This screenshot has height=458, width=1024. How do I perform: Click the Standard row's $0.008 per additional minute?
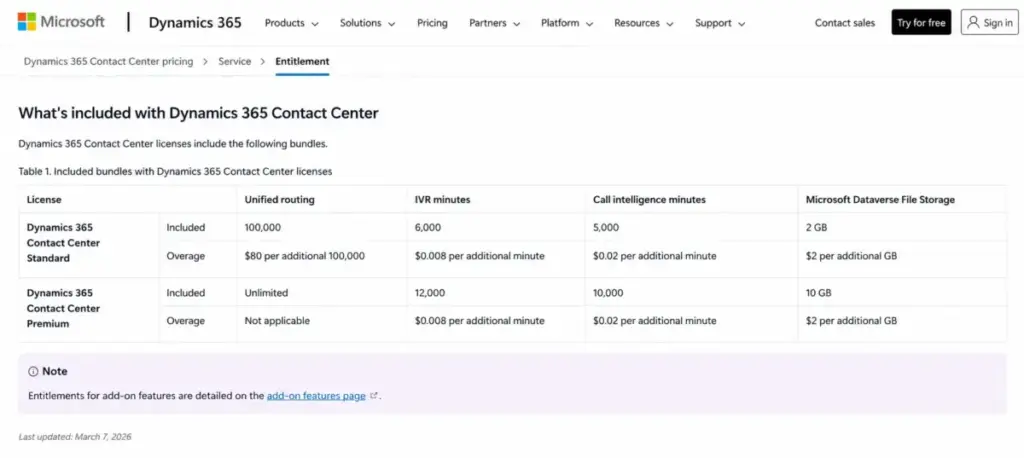[479, 256]
